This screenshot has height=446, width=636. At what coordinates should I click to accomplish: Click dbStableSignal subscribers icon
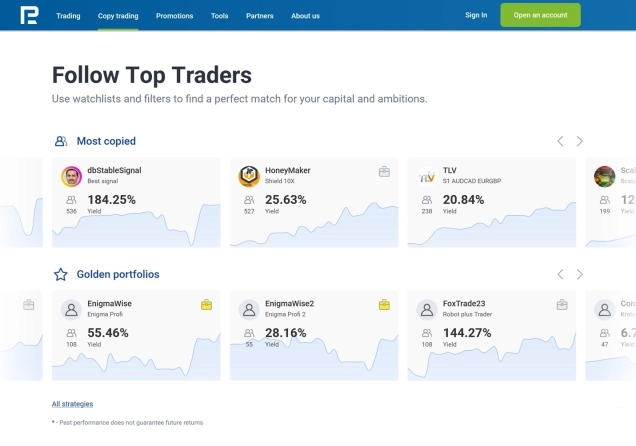(71, 200)
